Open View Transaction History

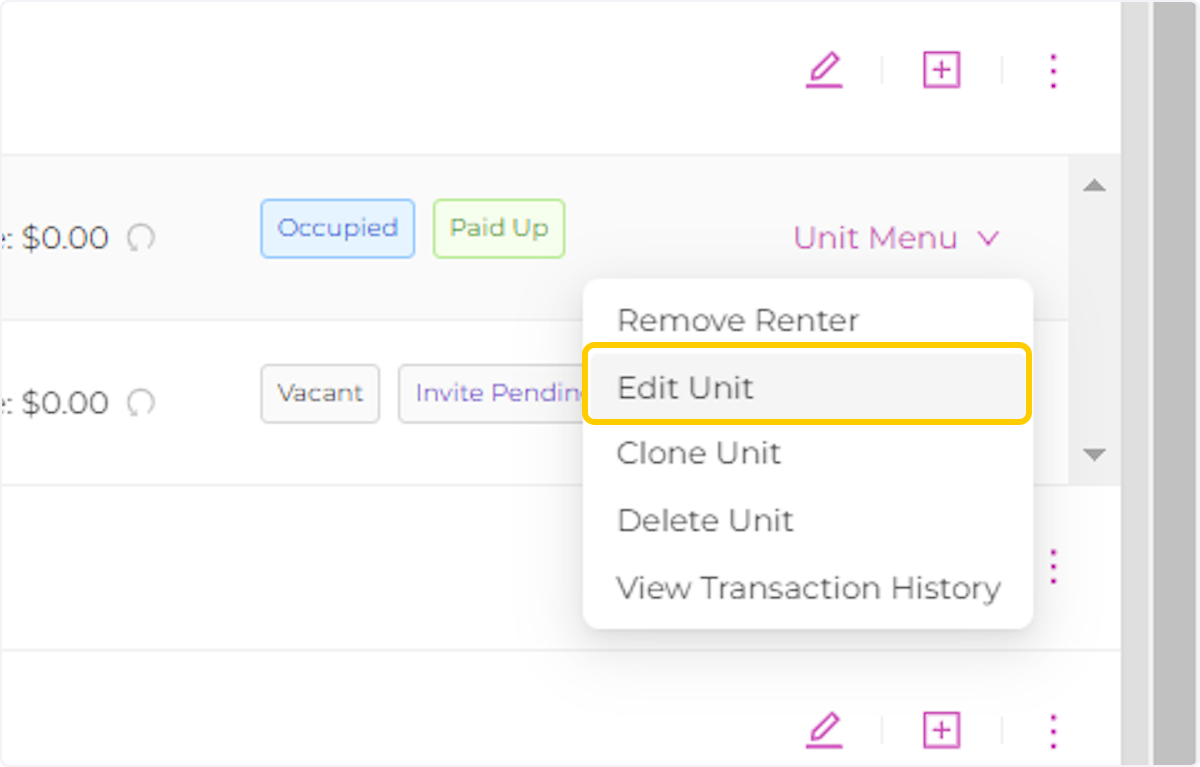[809, 588]
